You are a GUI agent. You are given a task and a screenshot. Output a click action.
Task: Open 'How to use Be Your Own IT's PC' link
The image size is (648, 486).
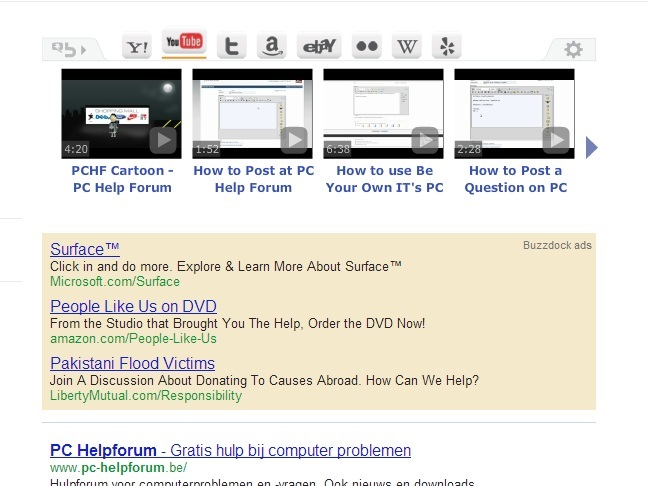click(384, 179)
